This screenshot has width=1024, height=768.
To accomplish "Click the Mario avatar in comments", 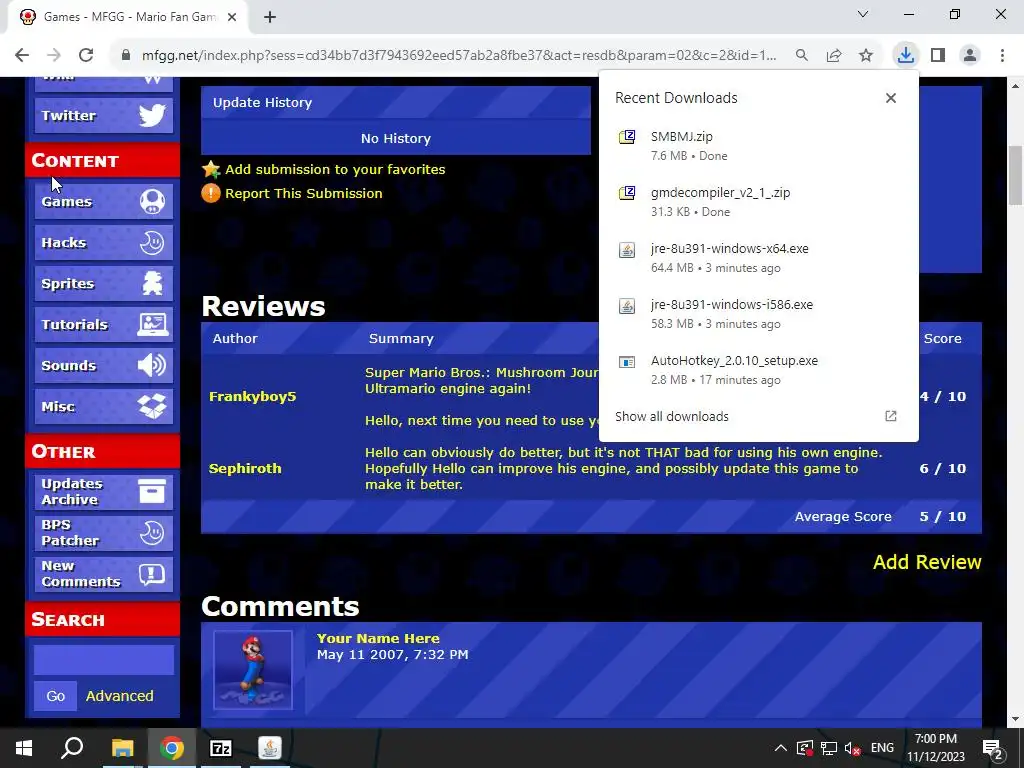I will pyautogui.click(x=253, y=670).
